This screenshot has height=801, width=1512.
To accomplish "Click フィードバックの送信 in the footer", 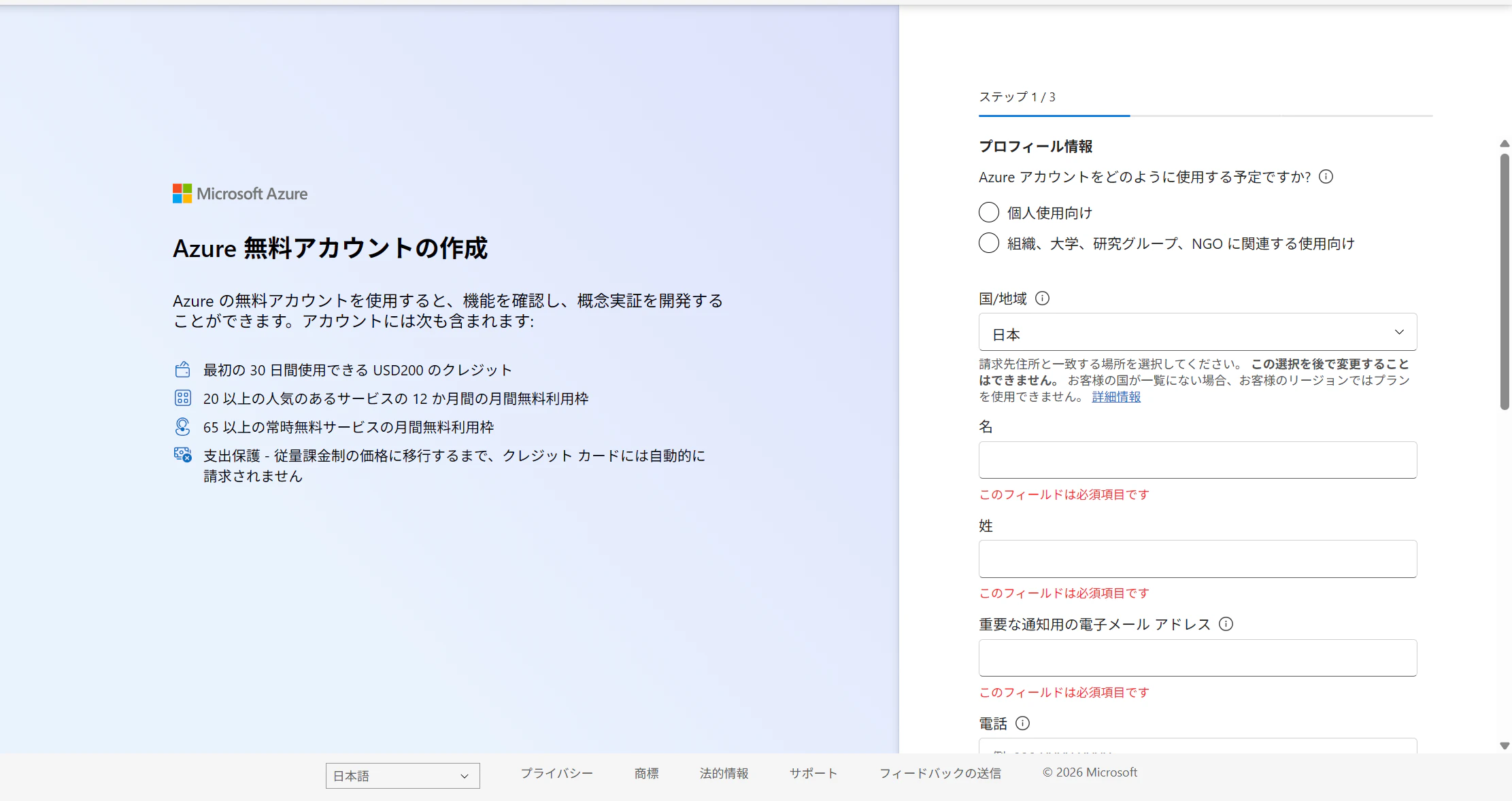I will [940, 773].
